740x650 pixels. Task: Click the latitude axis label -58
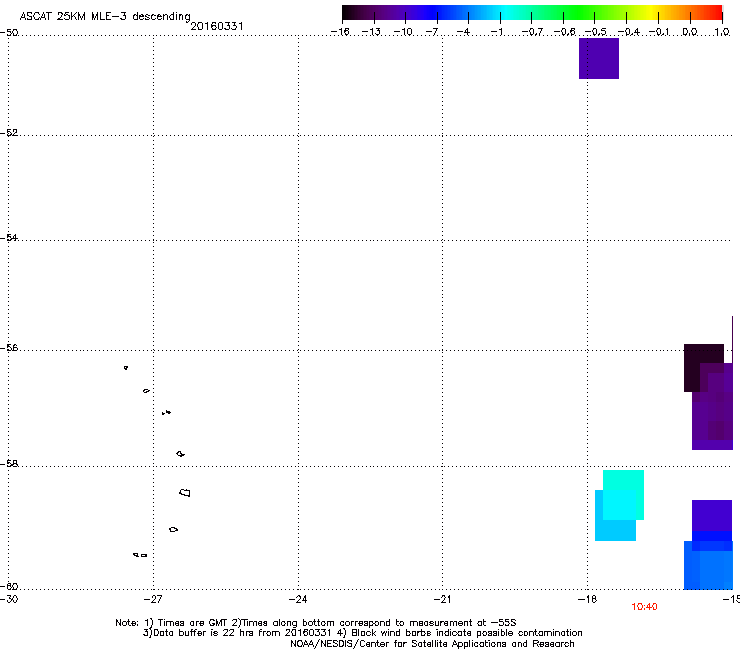9,464
